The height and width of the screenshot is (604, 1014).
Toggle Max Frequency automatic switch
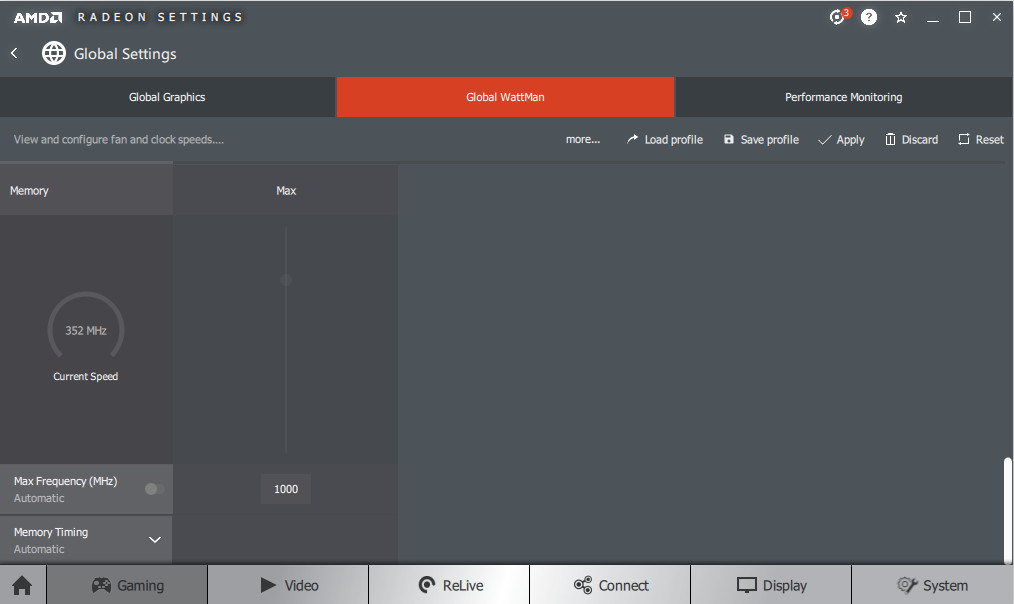[x=154, y=489]
